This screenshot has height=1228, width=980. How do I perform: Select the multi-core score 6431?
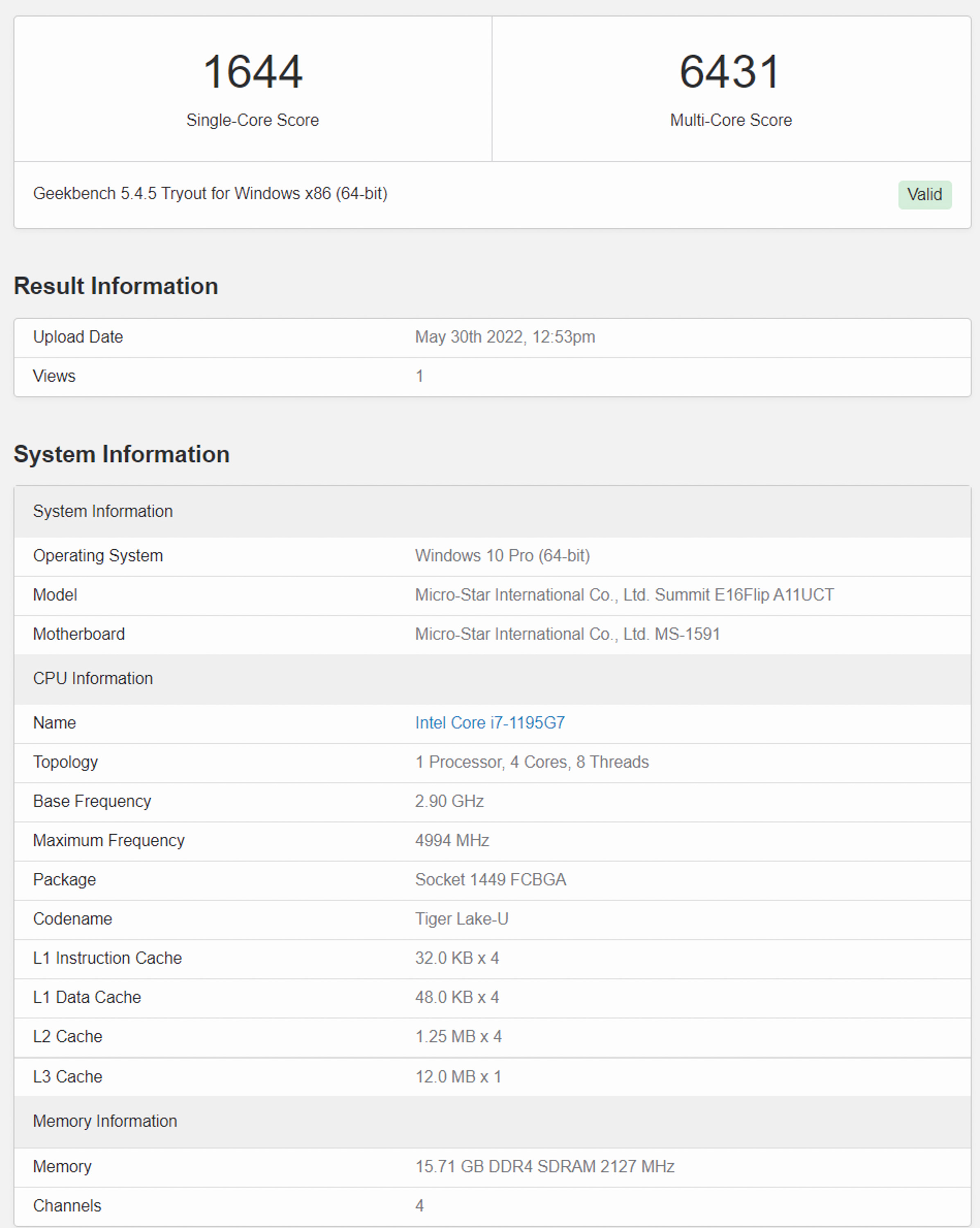tap(730, 72)
